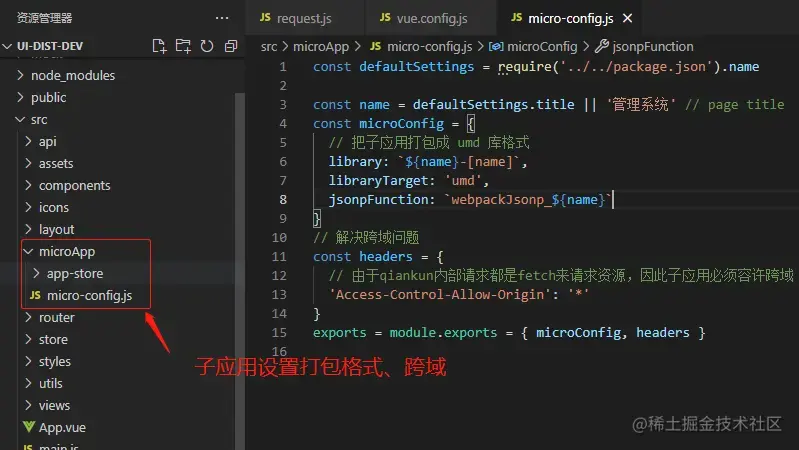Click 'microConfig' declaration on line 4
Screen dimensions: 799x450
[402, 124]
